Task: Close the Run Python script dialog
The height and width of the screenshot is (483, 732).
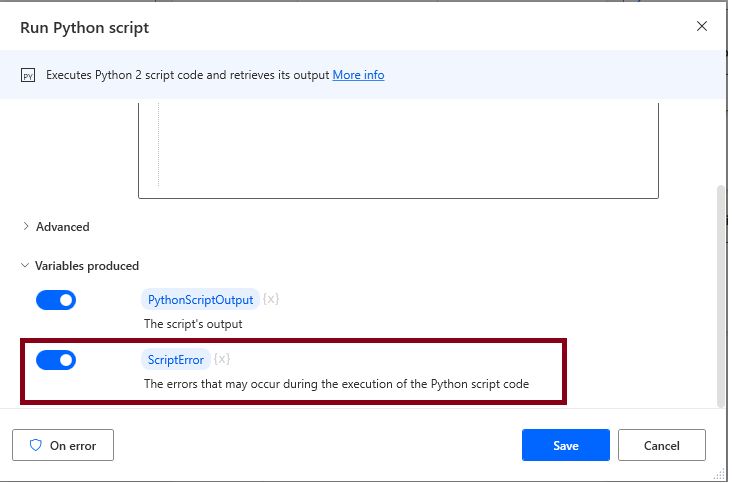Action: [702, 27]
